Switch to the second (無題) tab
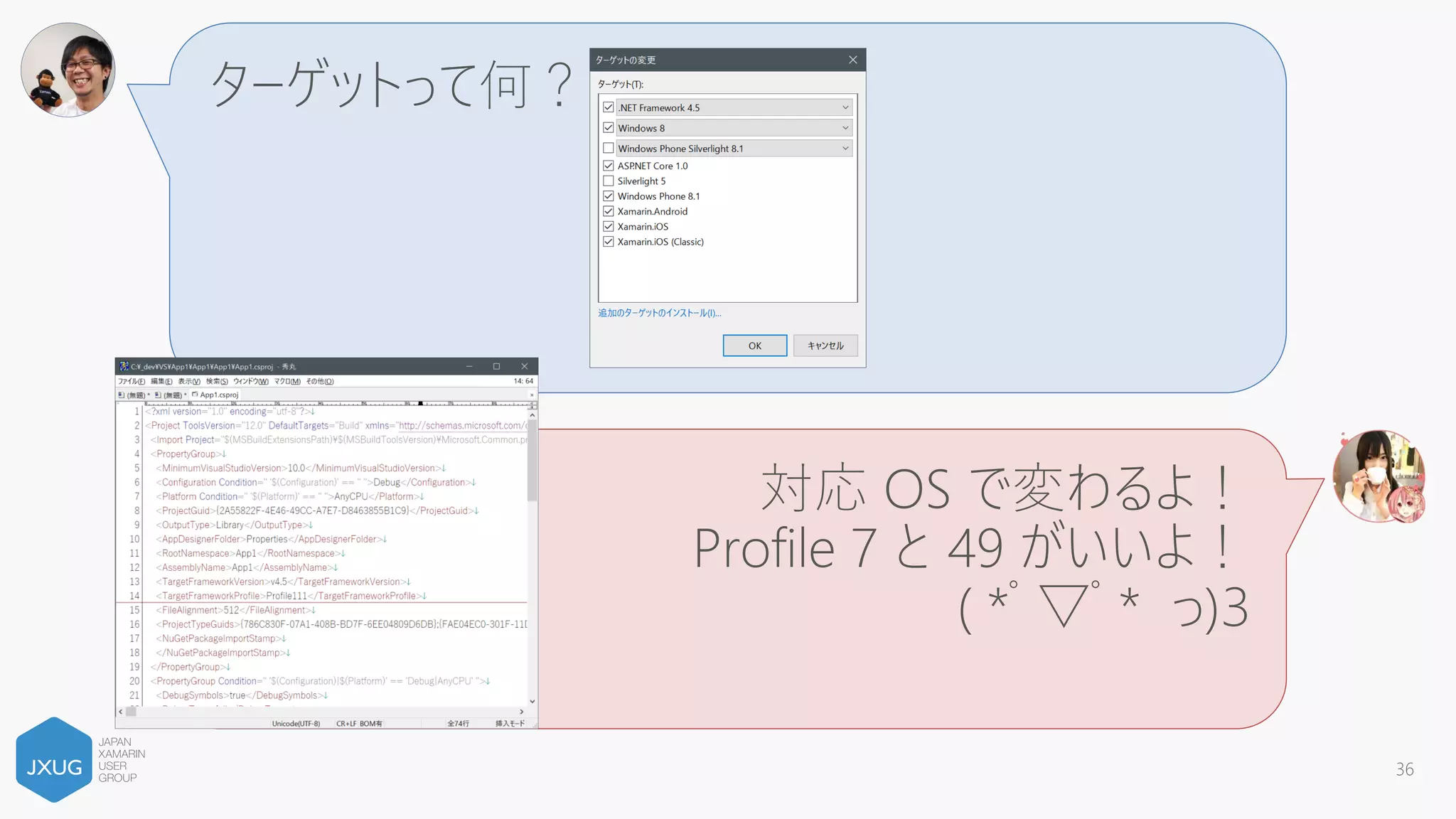Image resolution: width=1456 pixels, height=819 pixels. pos(171,395)
